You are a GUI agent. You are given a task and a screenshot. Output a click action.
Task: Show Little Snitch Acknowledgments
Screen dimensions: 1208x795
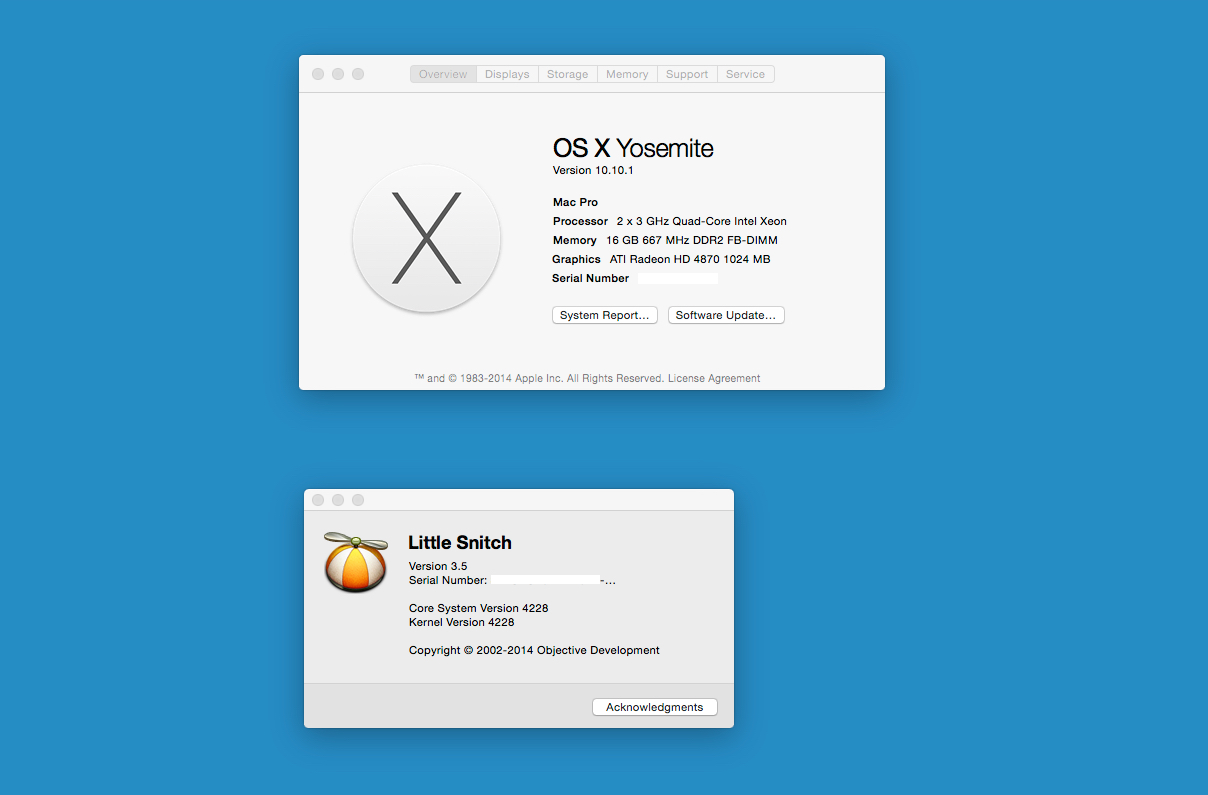655,707
